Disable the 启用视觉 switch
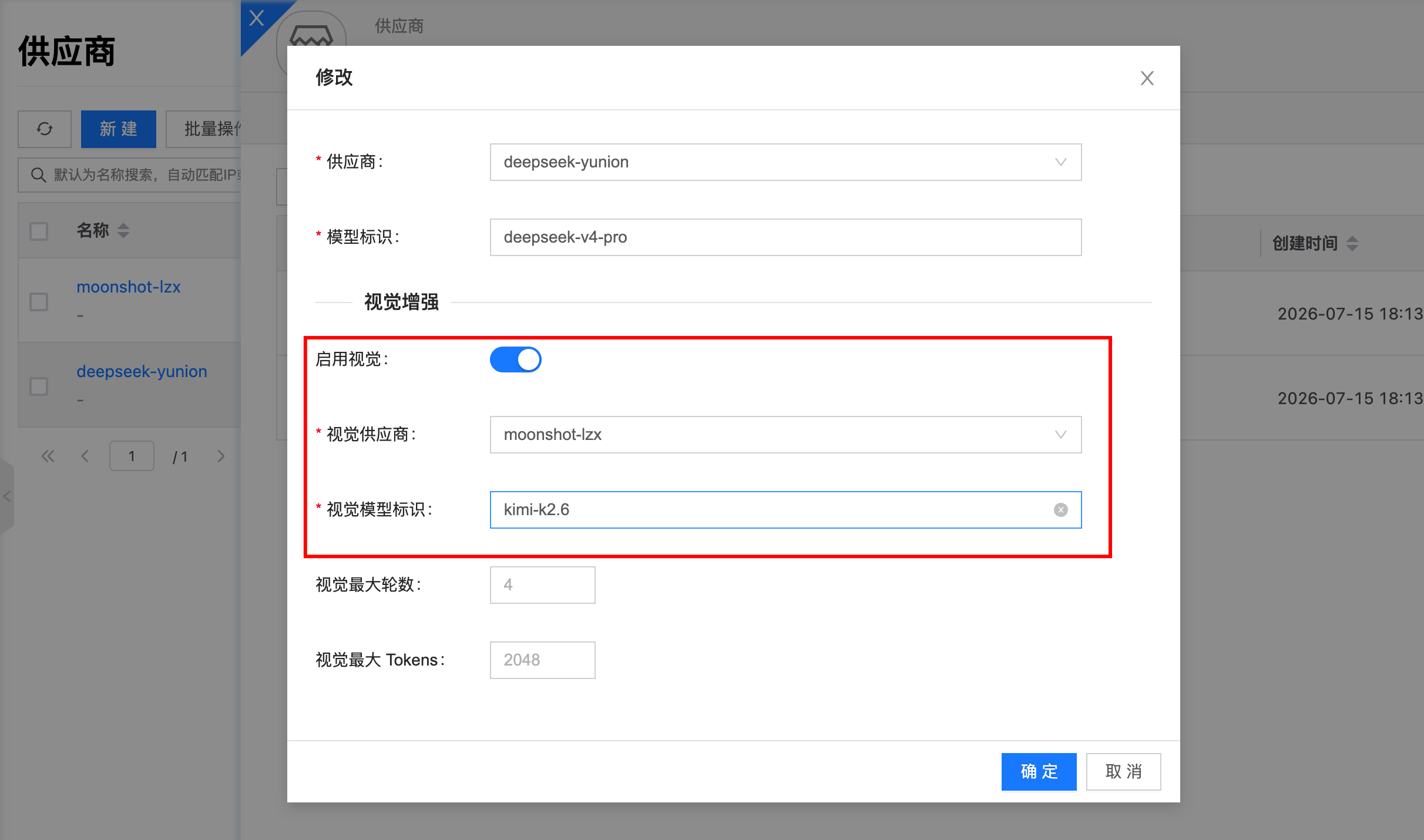The width and height of the screenshot is (1424, 840). coord(516,359)
